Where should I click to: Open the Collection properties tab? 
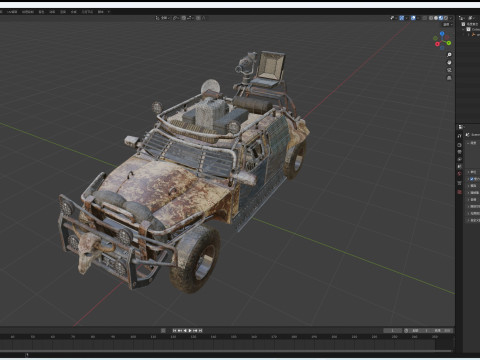point(459,183)
